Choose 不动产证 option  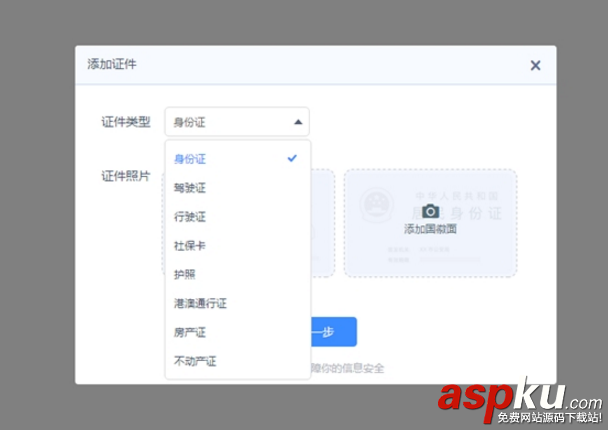tap(238, 361)
